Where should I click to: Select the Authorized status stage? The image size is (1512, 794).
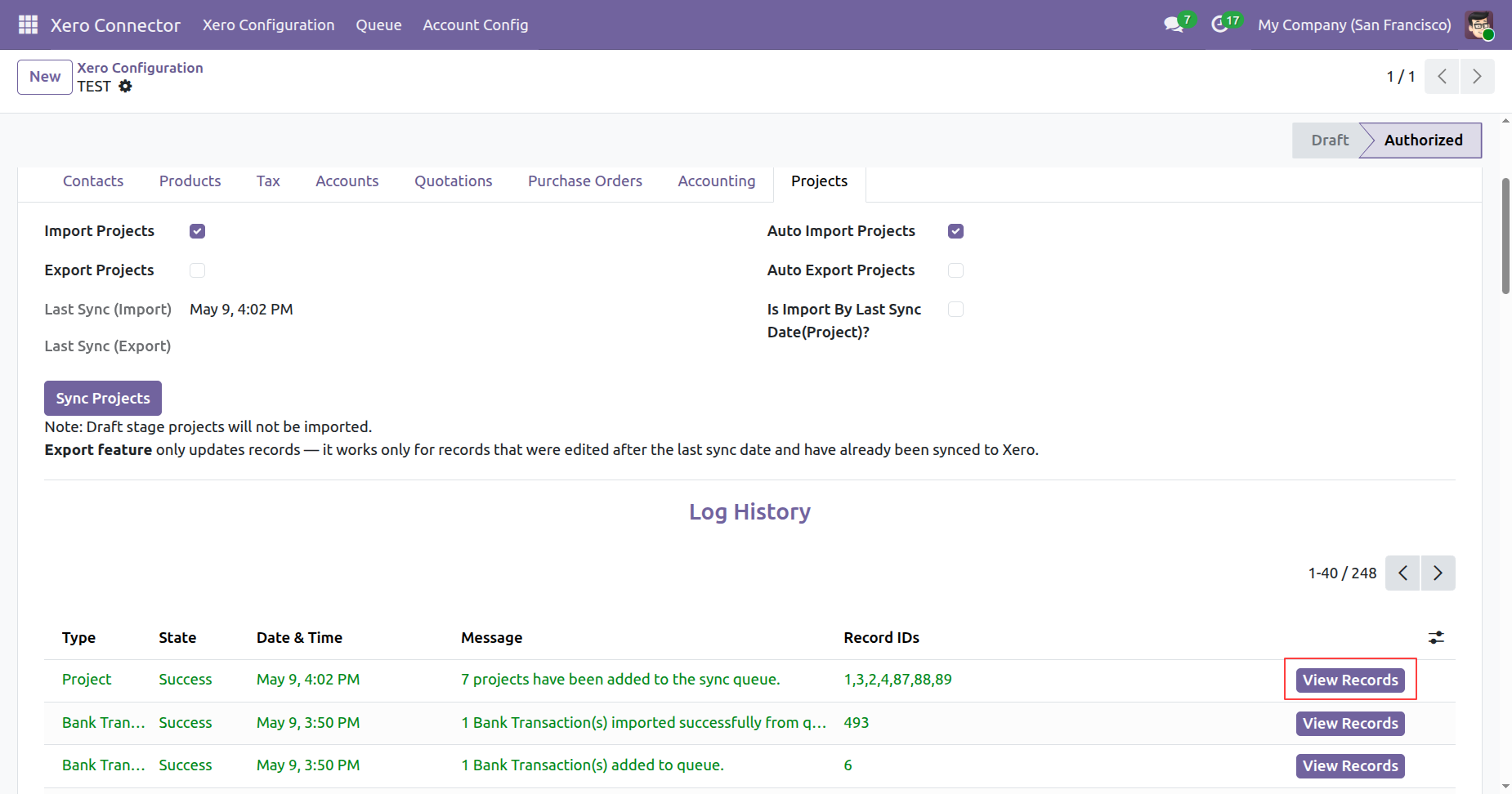[1423, 141]
